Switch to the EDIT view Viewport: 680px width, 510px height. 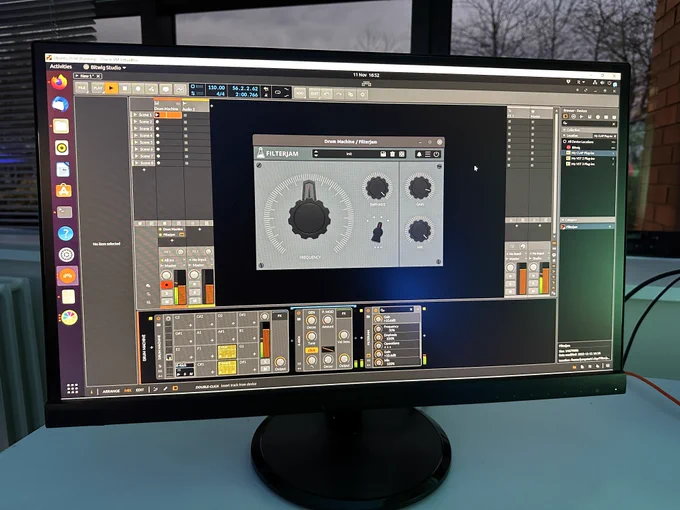point(140,390)
